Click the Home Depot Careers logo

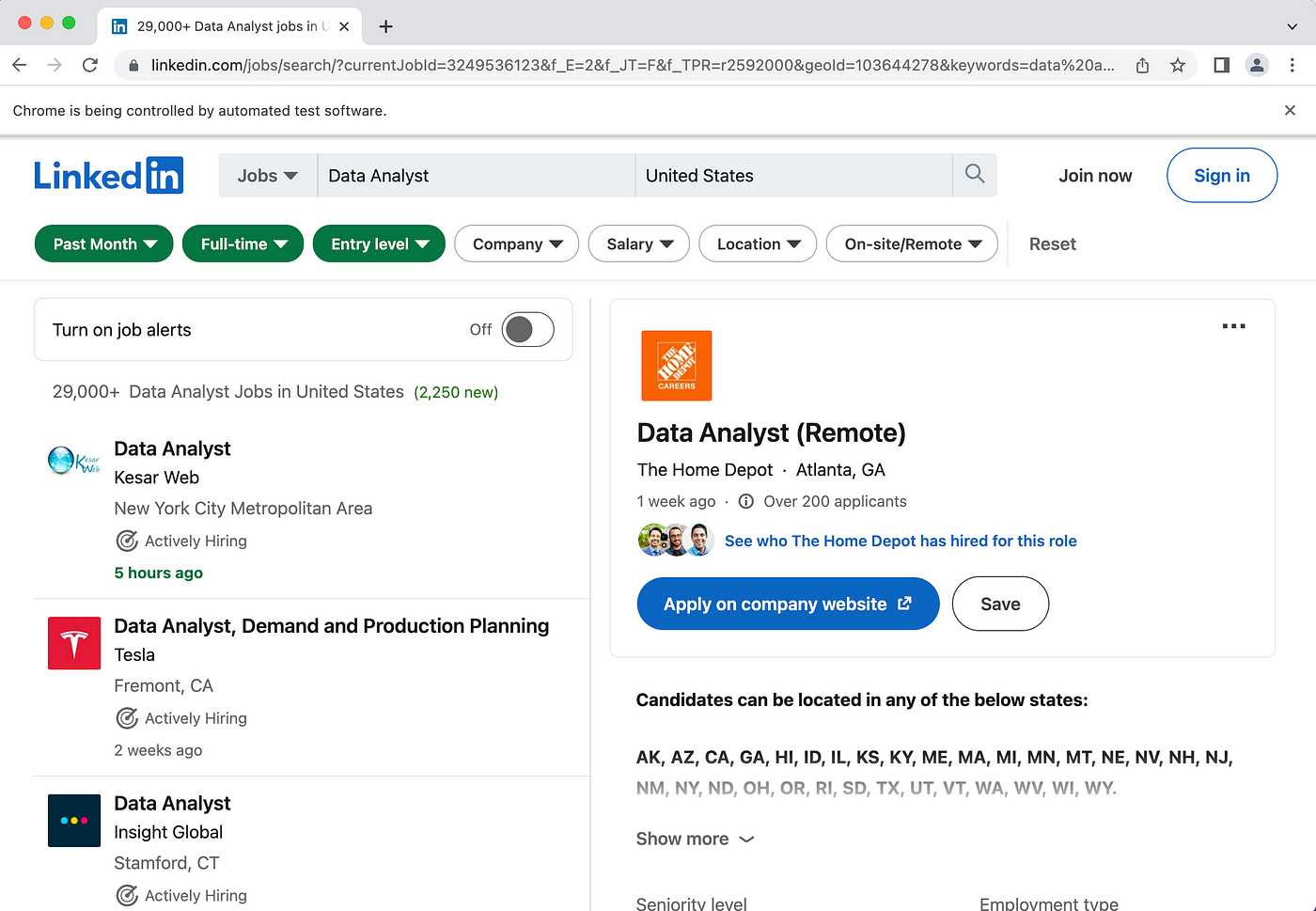(x=676, y=366)
